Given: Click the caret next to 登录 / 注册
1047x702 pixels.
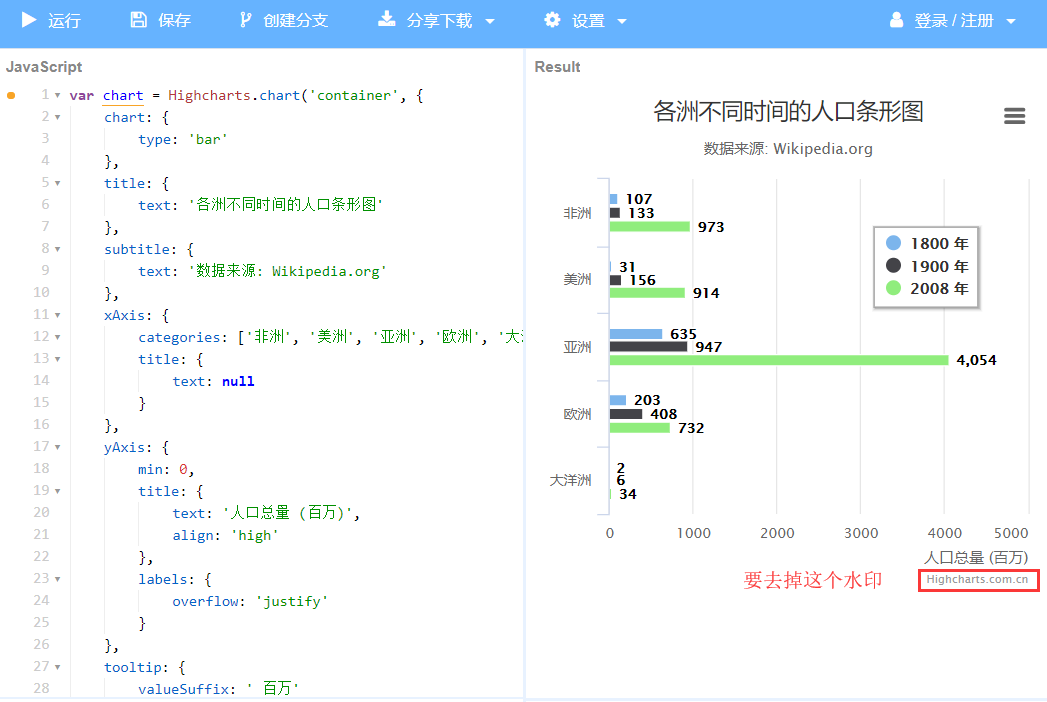Looking at the screenshot, I should click(x=1011, y=21).
